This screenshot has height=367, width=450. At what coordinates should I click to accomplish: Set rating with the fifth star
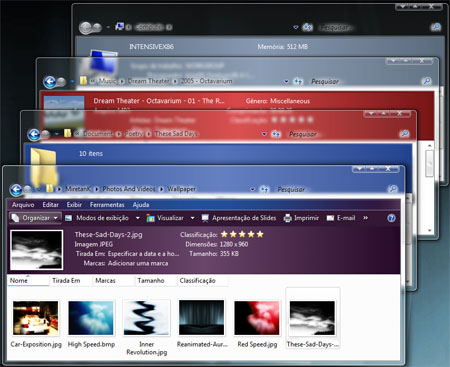(260, 234)
